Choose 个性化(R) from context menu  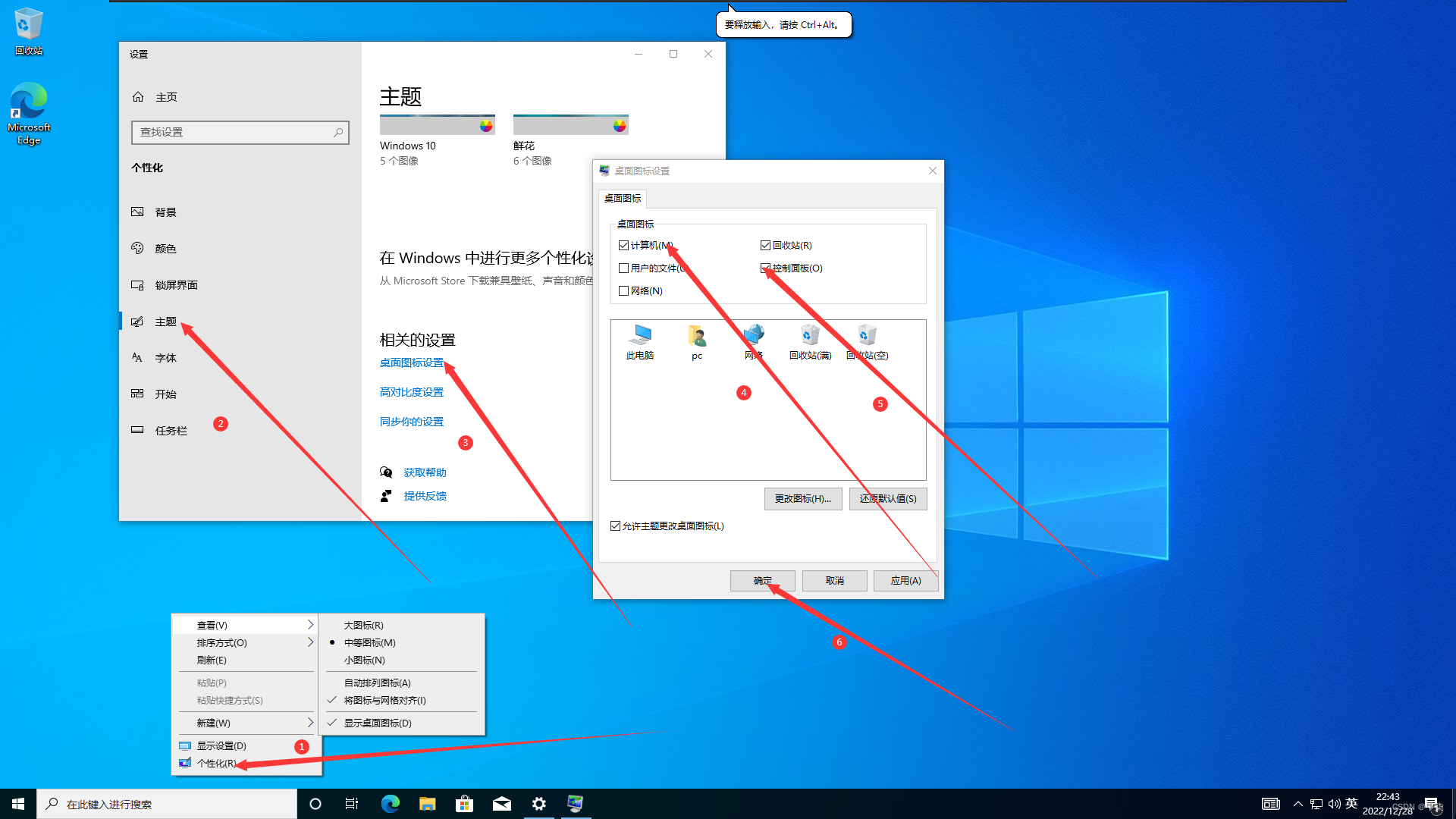click(x=216, y=763)
